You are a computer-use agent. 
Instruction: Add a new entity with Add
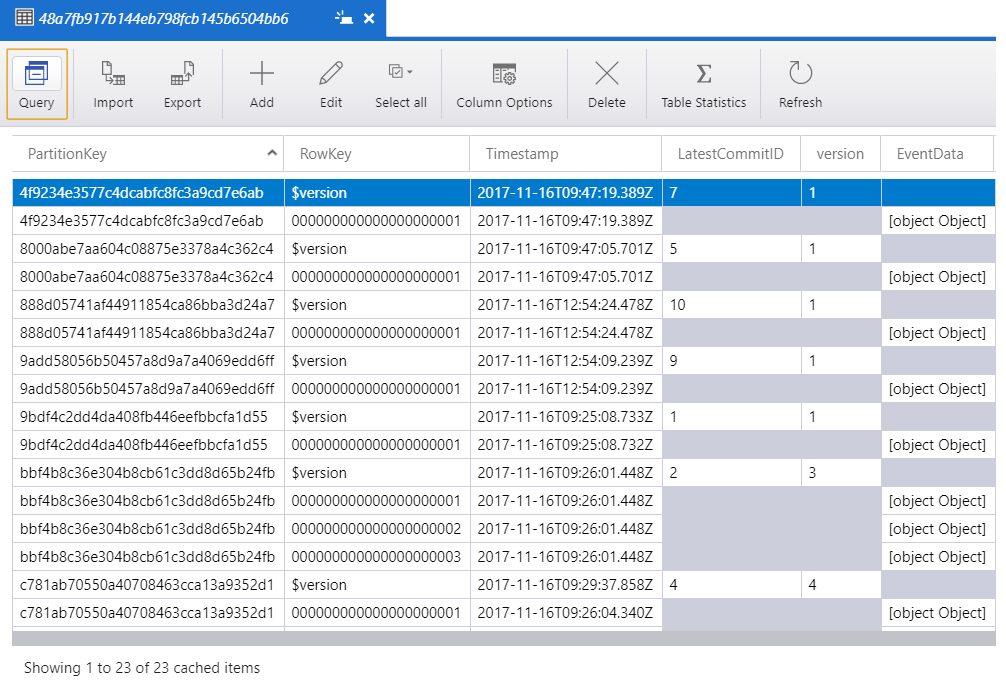(x=262, y=84)
